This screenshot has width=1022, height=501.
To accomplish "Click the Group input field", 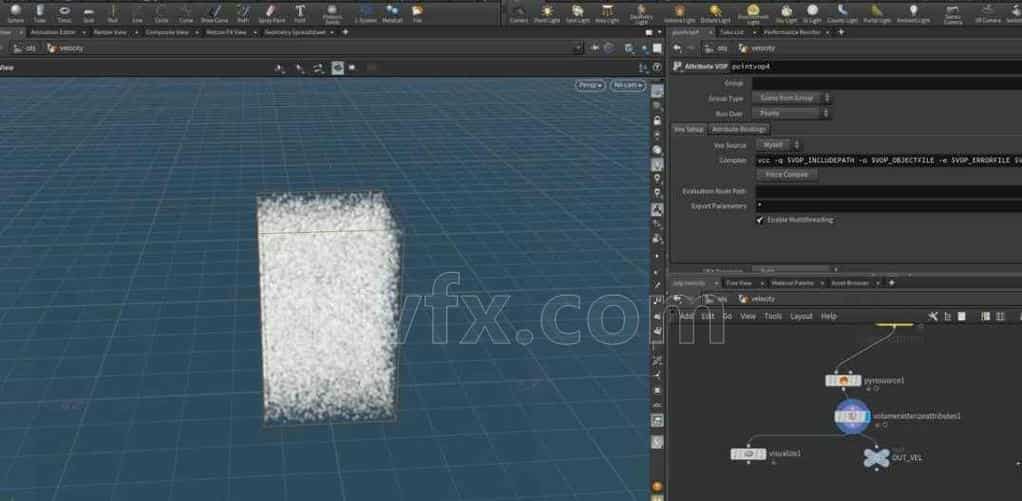I will pyautogui.click(x=885, y=83).
